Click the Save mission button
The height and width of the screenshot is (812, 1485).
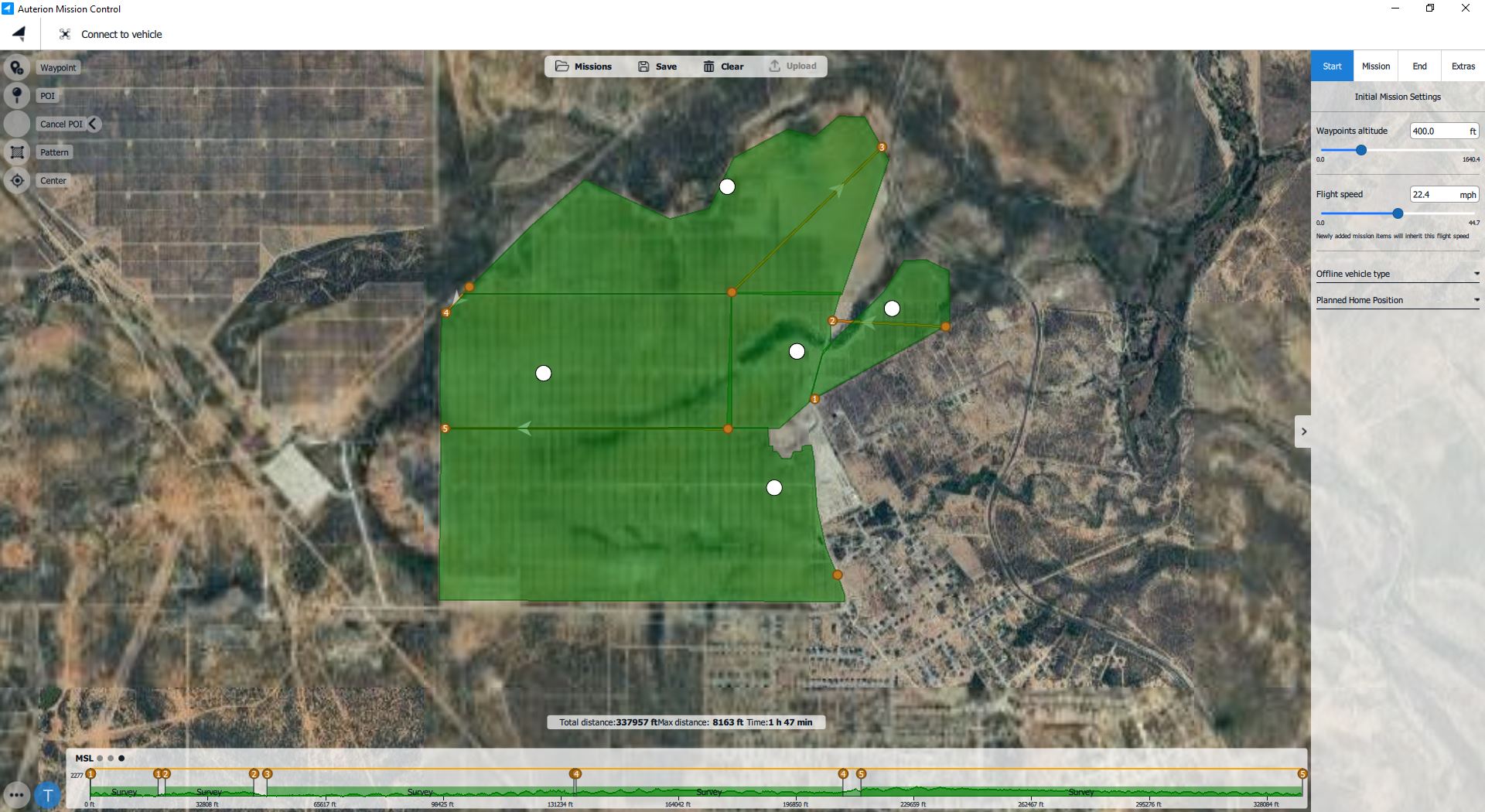657,67
